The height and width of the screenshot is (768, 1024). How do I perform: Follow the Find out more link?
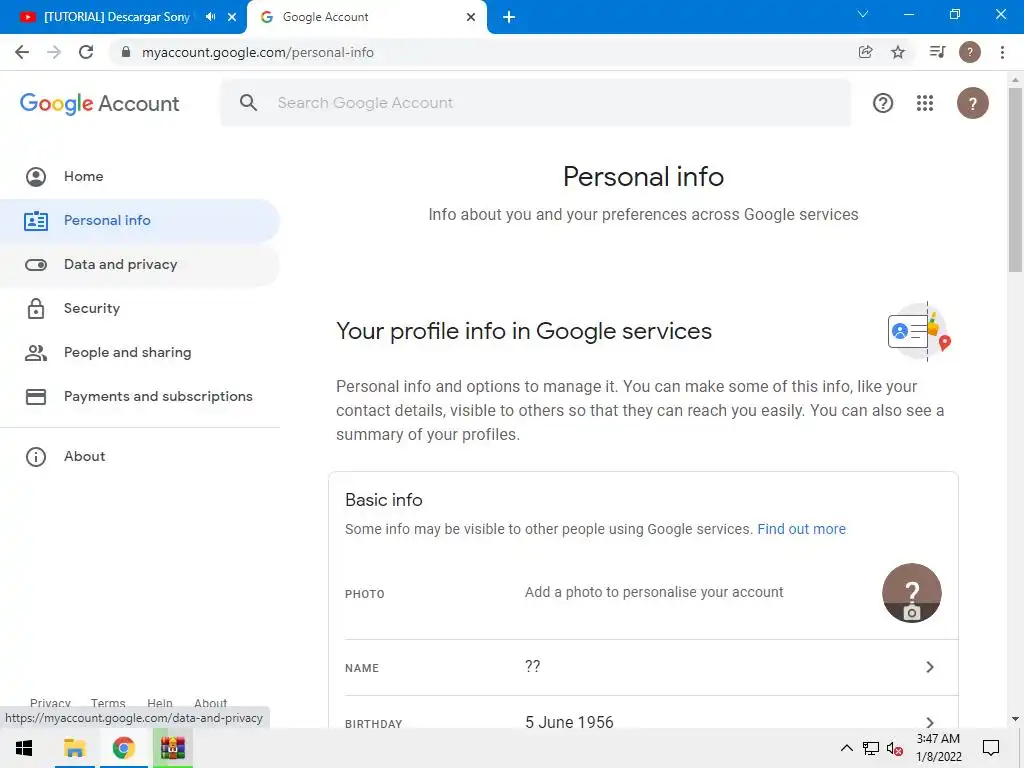tap(801, 529)
